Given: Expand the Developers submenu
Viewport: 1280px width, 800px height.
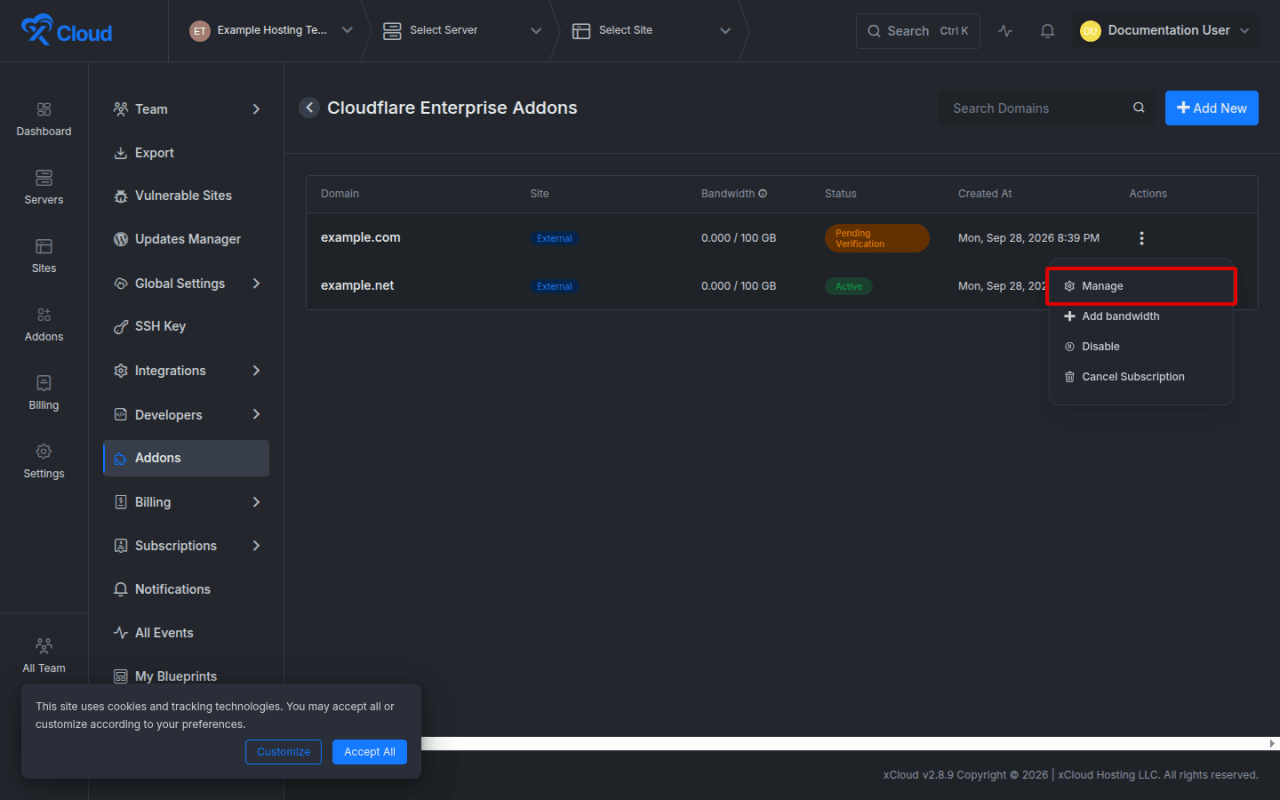Looking at the screenshot, I should [256, 414].
